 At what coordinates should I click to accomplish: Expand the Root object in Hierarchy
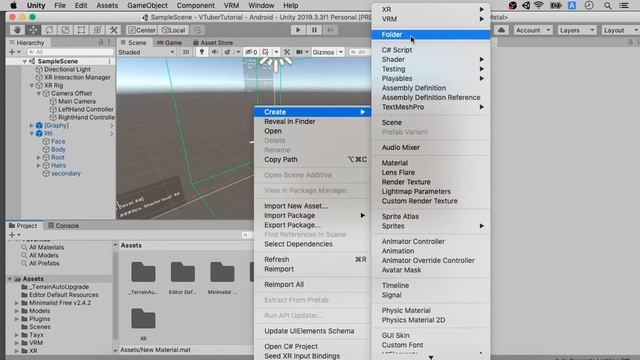[x=39, y=158]
